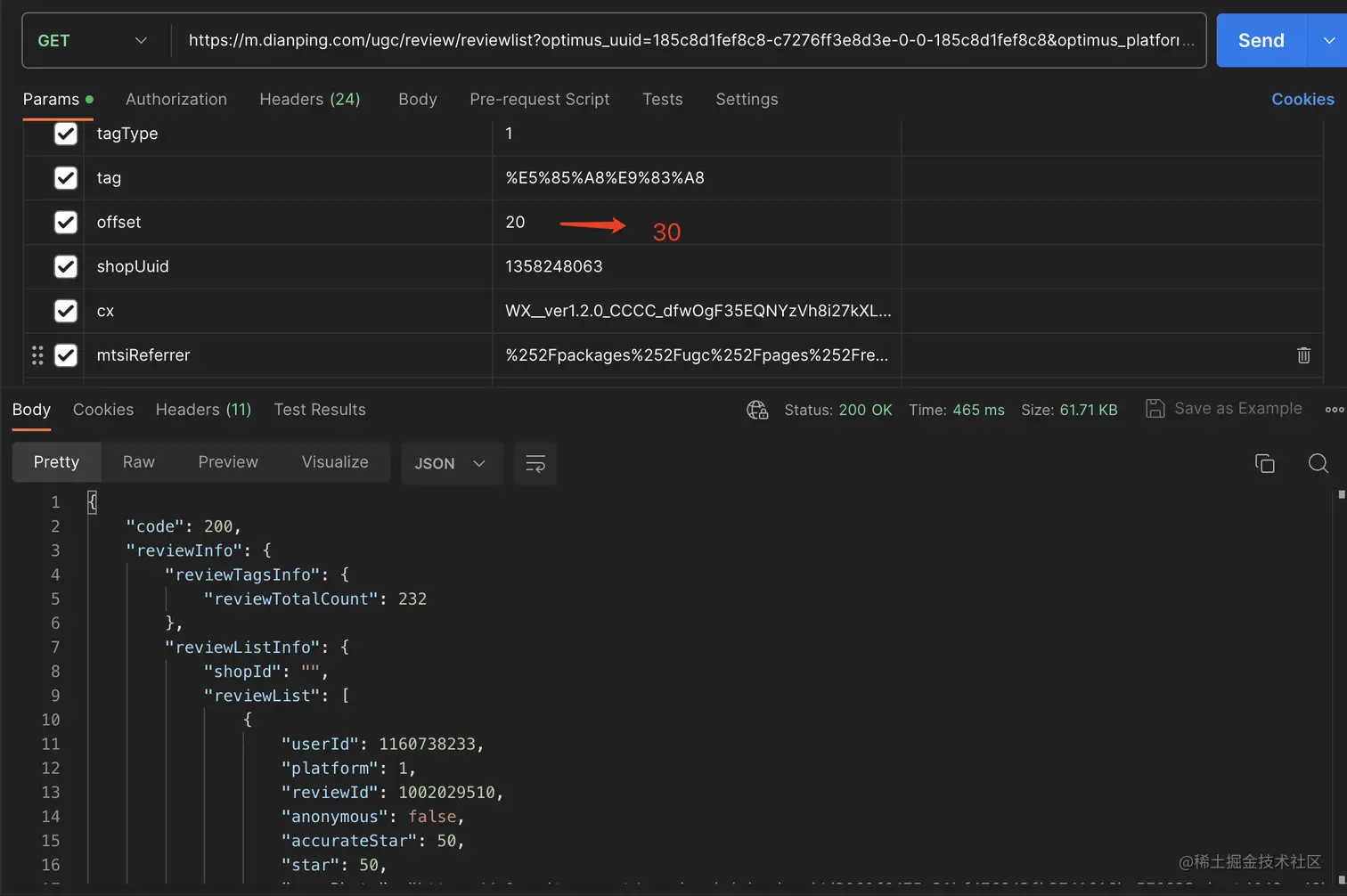Open the Tests tab
Screen dimensions: 1347x896
[x=663, y=99]
